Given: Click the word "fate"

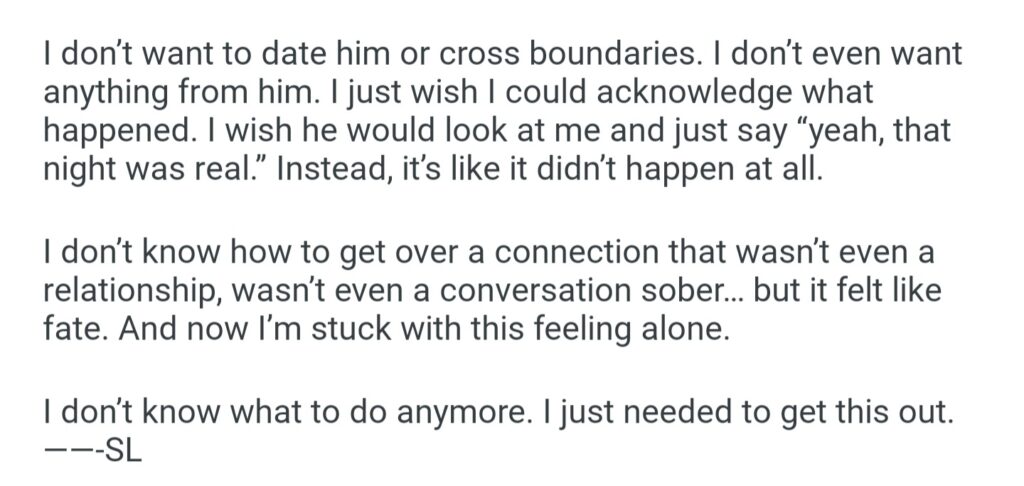Looking at the screenshot, I should point(68,328).
